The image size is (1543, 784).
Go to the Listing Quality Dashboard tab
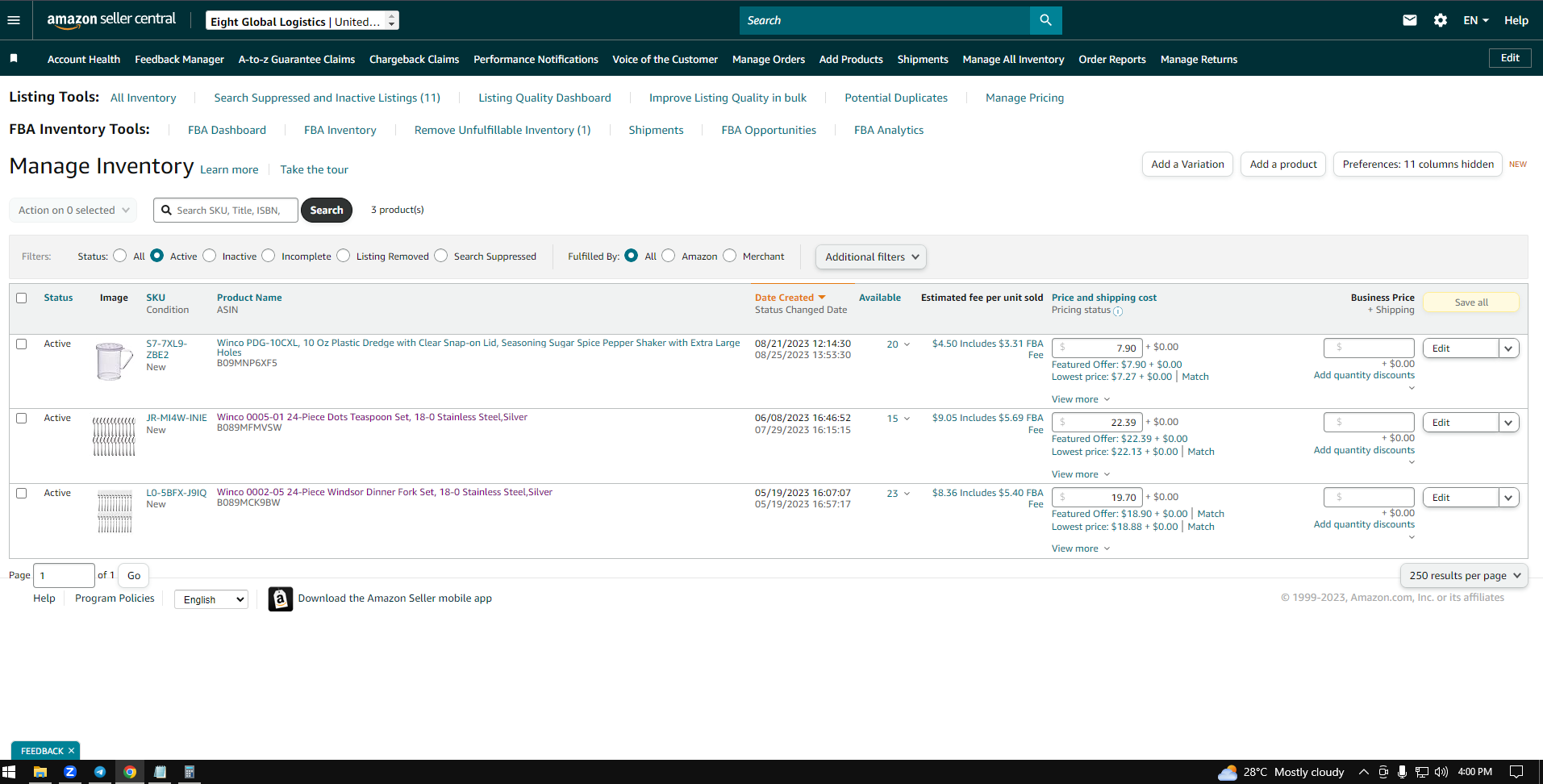(x=544, y=98)
